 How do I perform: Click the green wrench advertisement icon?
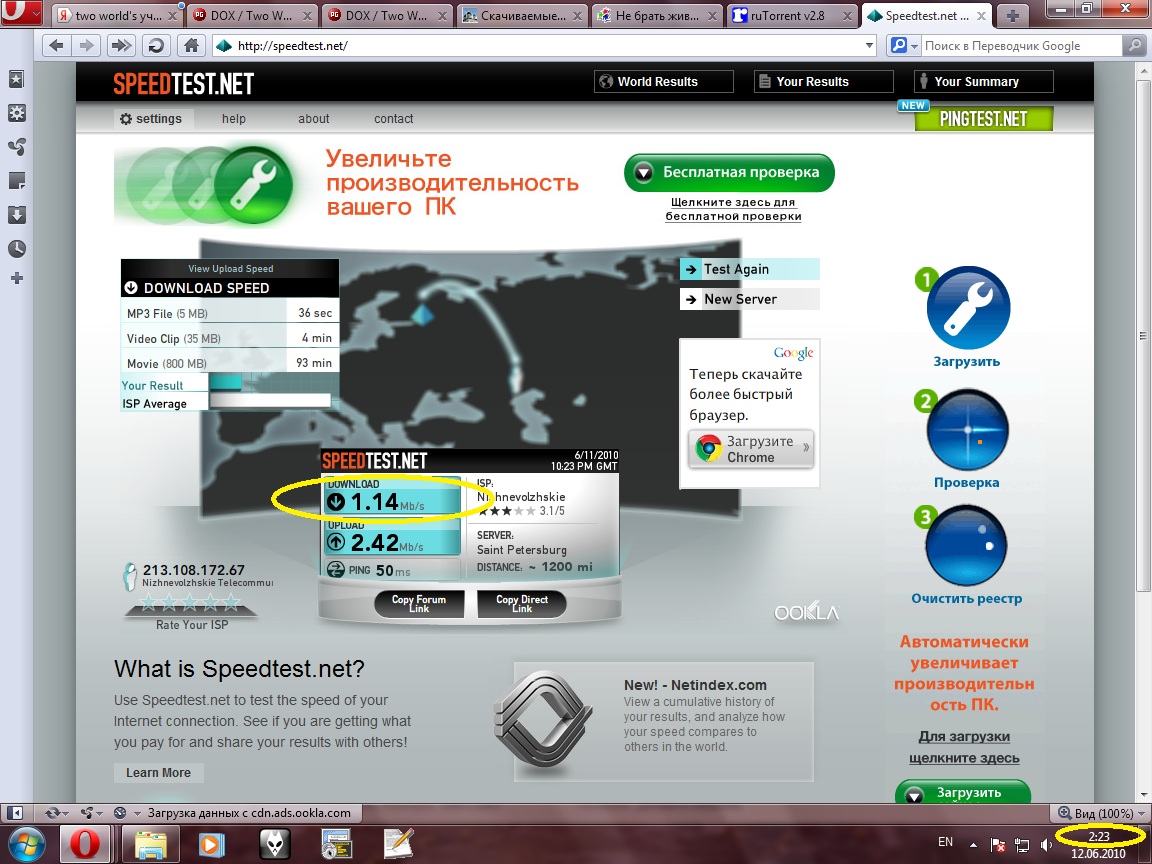click(253, 184)
